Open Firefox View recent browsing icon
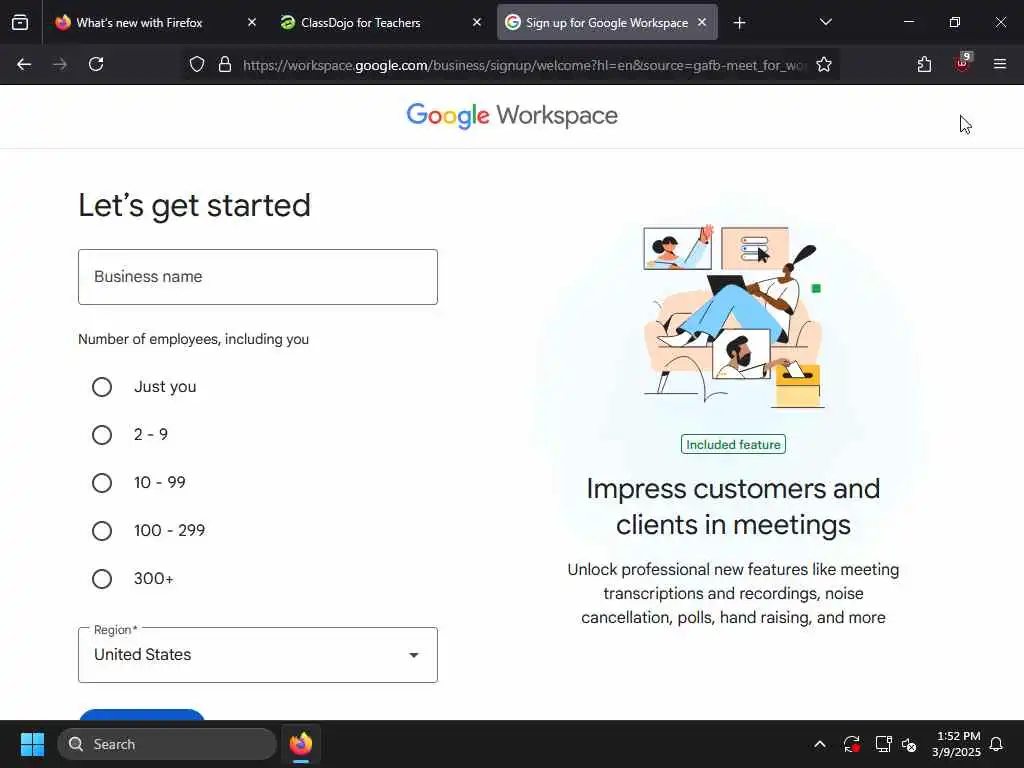 (x=20, y=22)
